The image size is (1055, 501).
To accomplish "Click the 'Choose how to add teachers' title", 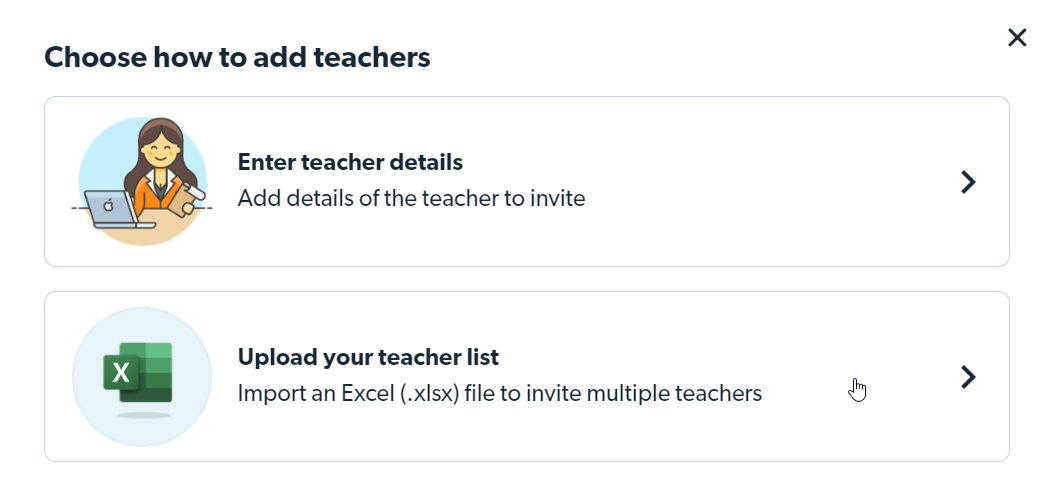I will coord(237,57).
